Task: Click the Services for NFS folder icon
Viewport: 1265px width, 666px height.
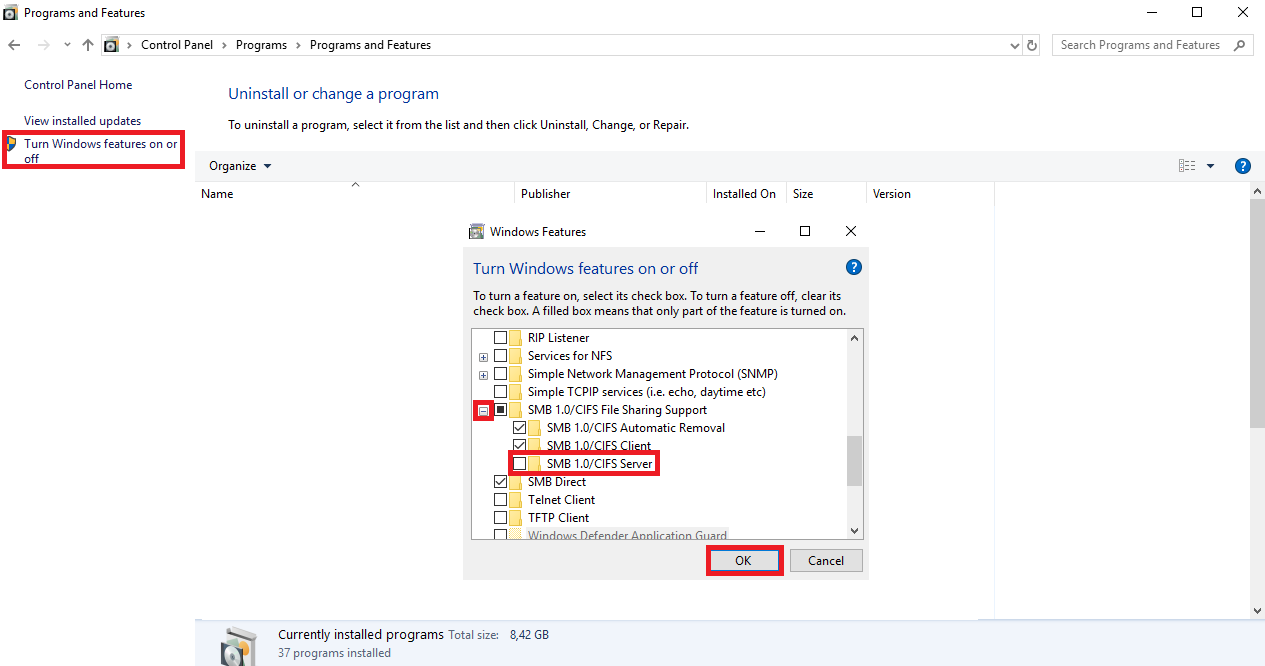Action: coord(516,356)
